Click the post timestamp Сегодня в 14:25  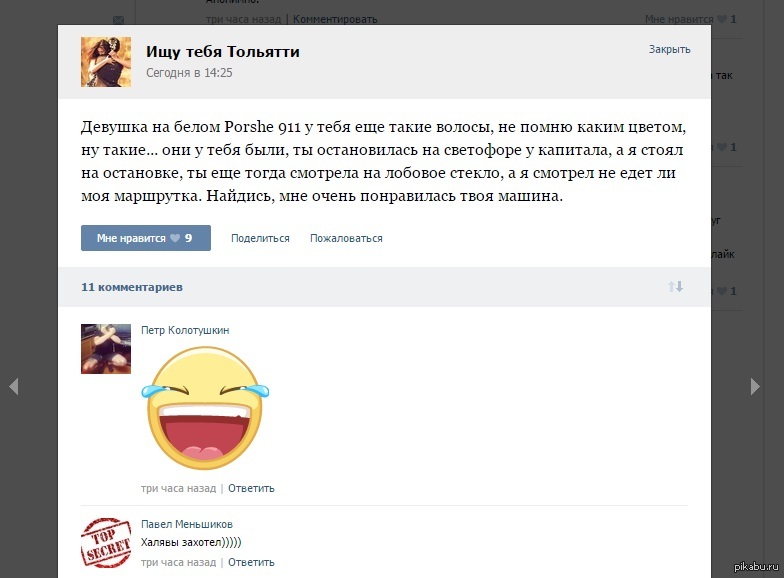click(x=189, y=72)
